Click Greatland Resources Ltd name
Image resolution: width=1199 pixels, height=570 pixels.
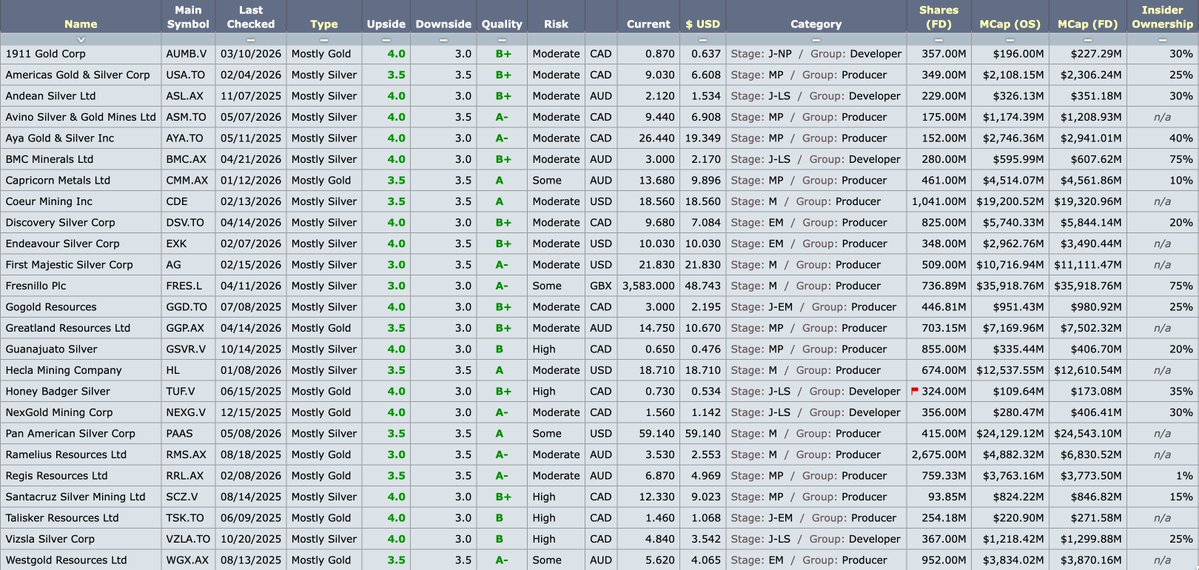(x=67, y=327)
